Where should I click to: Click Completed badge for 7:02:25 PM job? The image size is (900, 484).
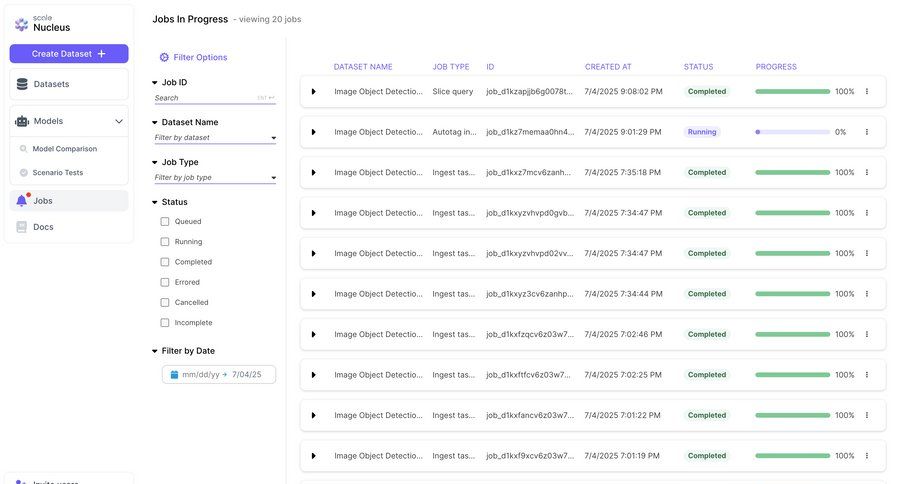707,375
